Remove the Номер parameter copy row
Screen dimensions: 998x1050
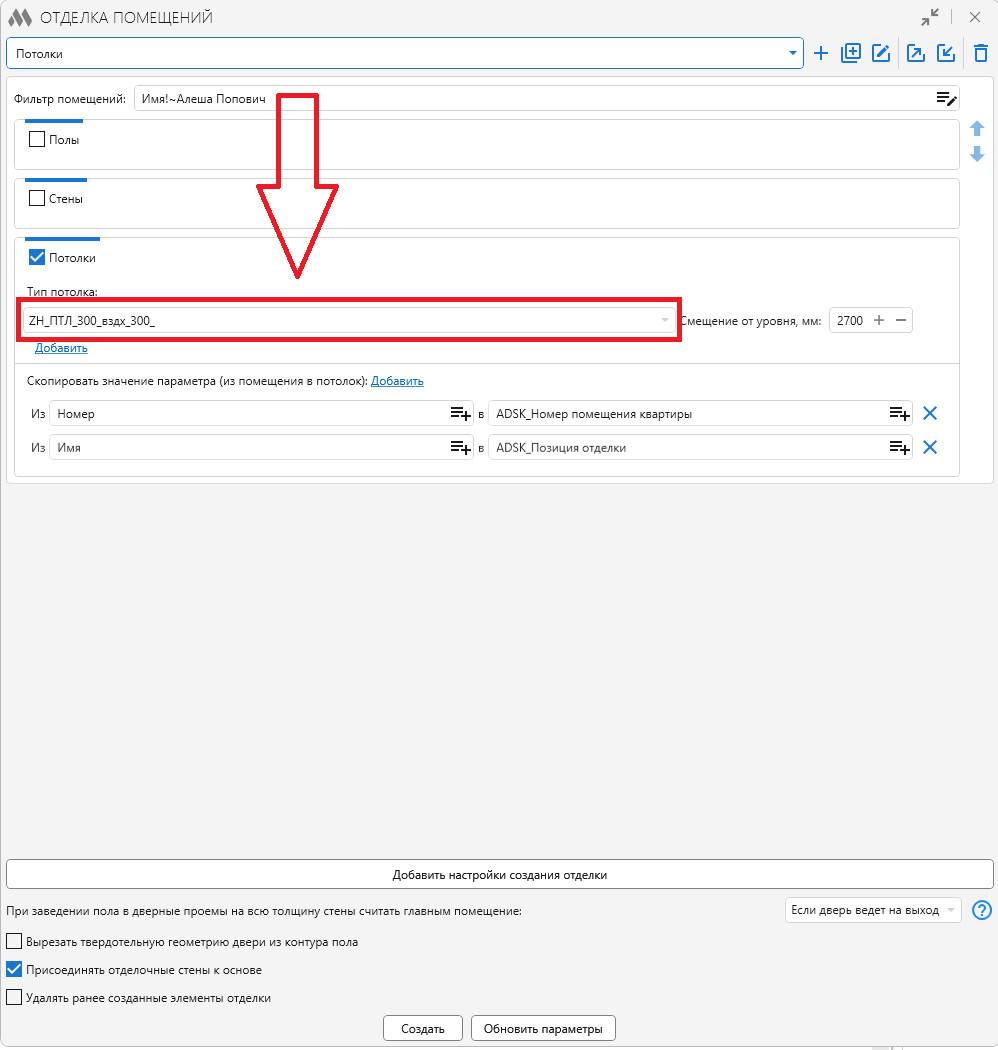[x=930, y=414]
